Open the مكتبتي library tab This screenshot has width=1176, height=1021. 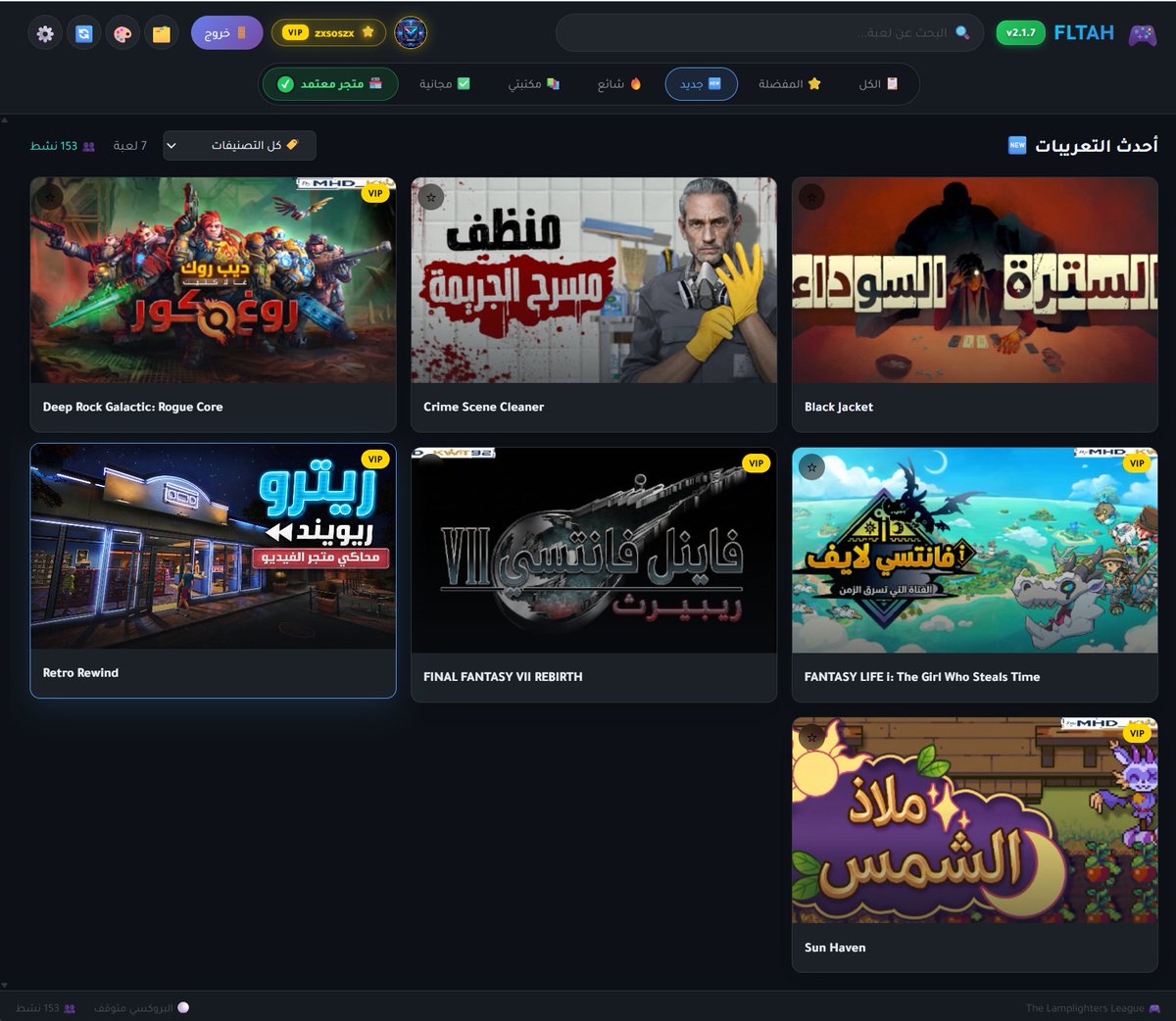click(533, 84)
